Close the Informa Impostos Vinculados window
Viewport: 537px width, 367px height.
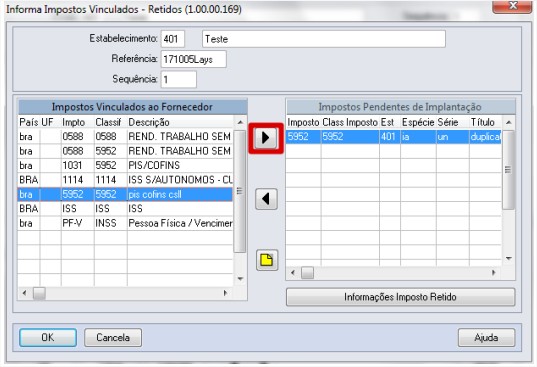(512, 6)
